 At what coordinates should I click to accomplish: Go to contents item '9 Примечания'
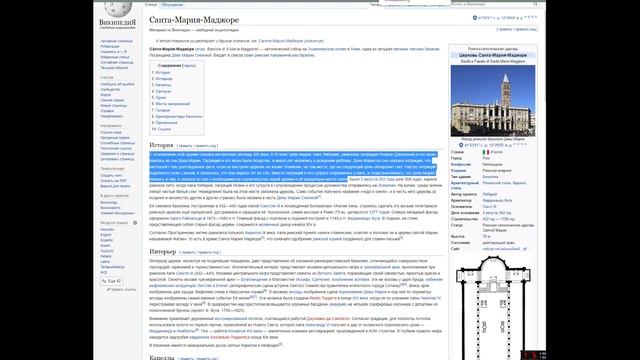(165, 122)
